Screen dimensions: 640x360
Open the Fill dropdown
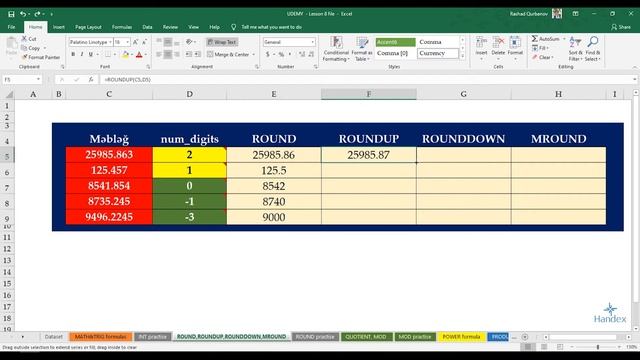click(x=540, y=48)
